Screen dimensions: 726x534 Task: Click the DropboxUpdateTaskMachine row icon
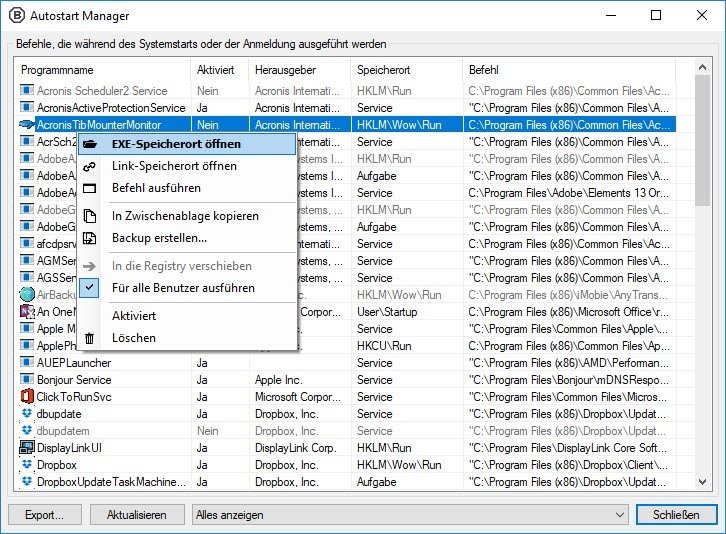coord(27,481)
